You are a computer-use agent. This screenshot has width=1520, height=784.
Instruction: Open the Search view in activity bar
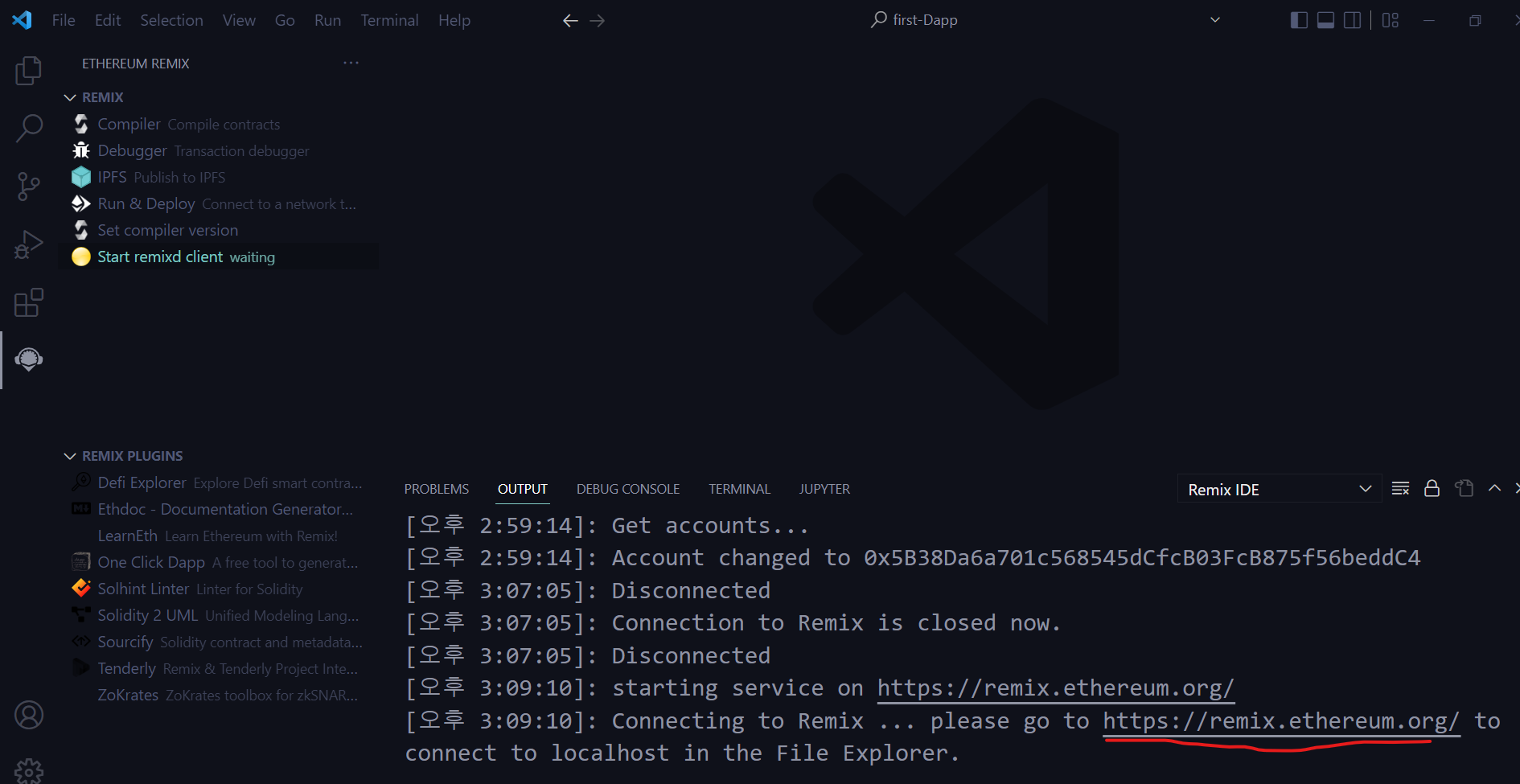pos(28,128)
